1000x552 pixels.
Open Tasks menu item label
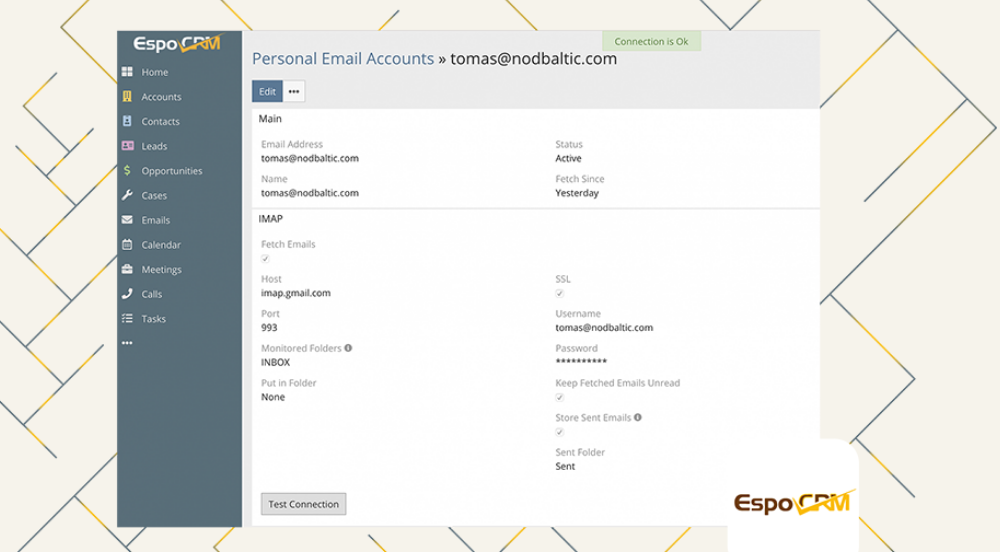coord(154,319)
